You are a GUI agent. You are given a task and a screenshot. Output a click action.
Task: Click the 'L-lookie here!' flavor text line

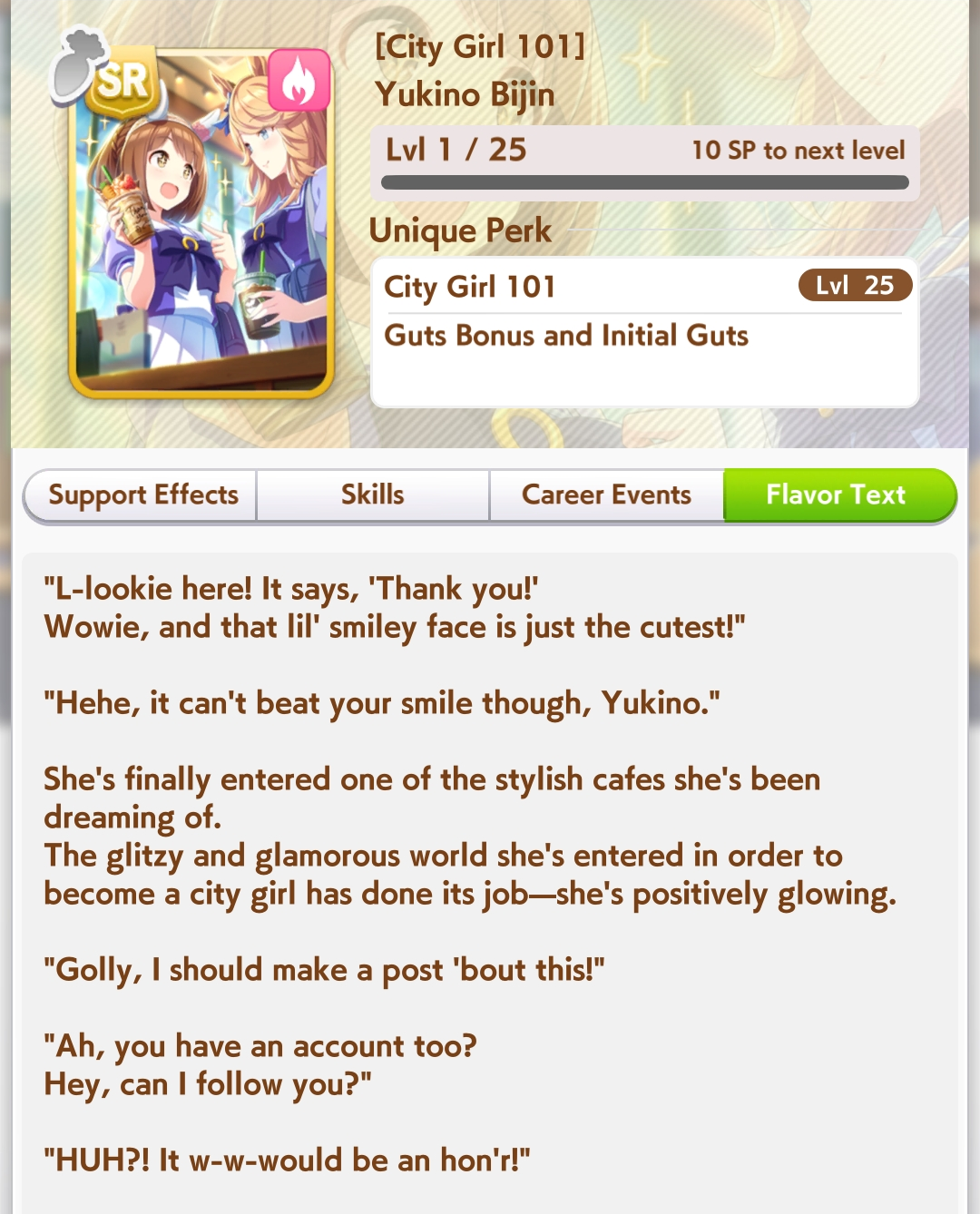click(x=291, y=589)
